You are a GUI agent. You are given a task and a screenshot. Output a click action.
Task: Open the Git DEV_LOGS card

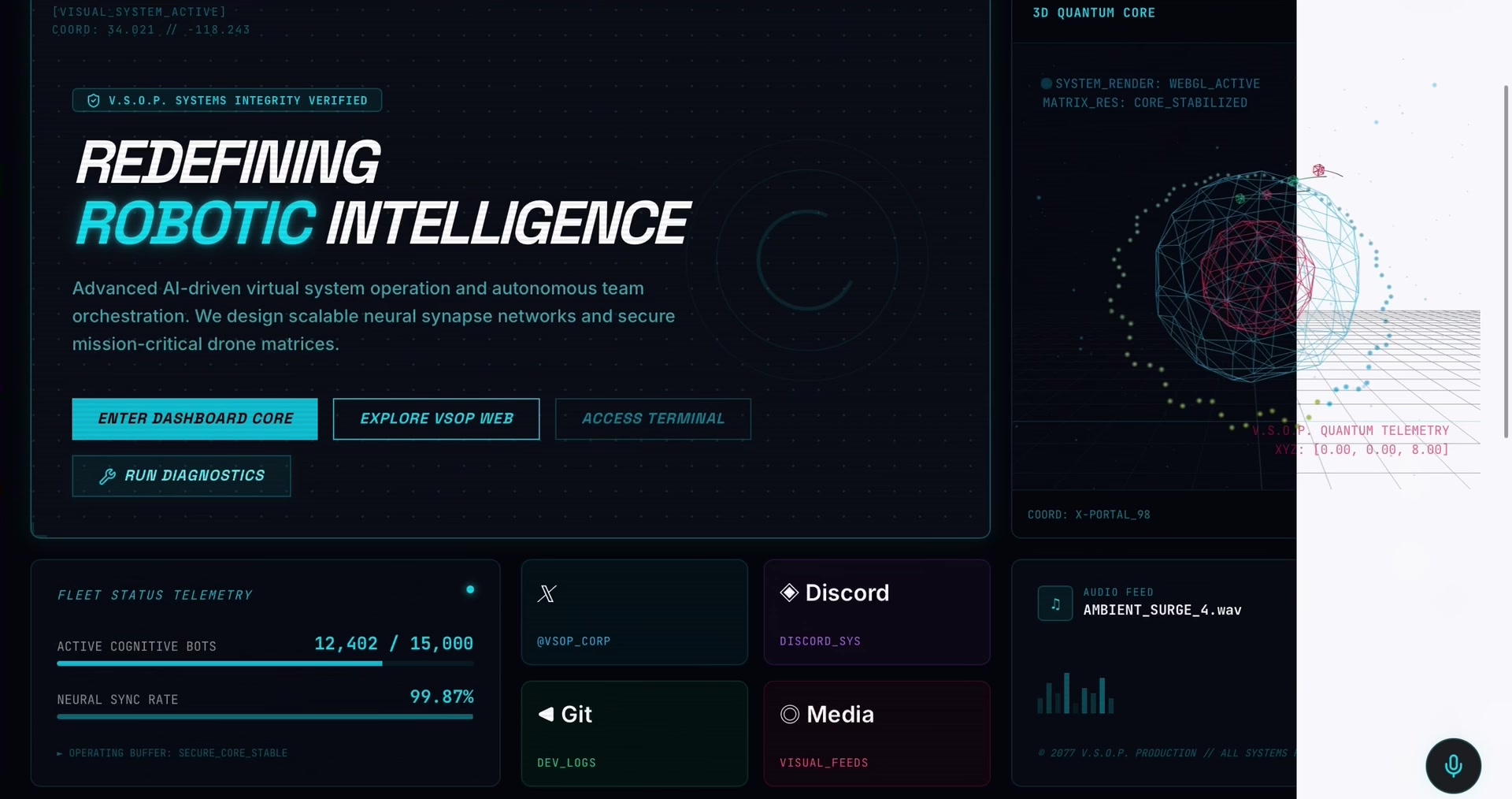[634, 734]
